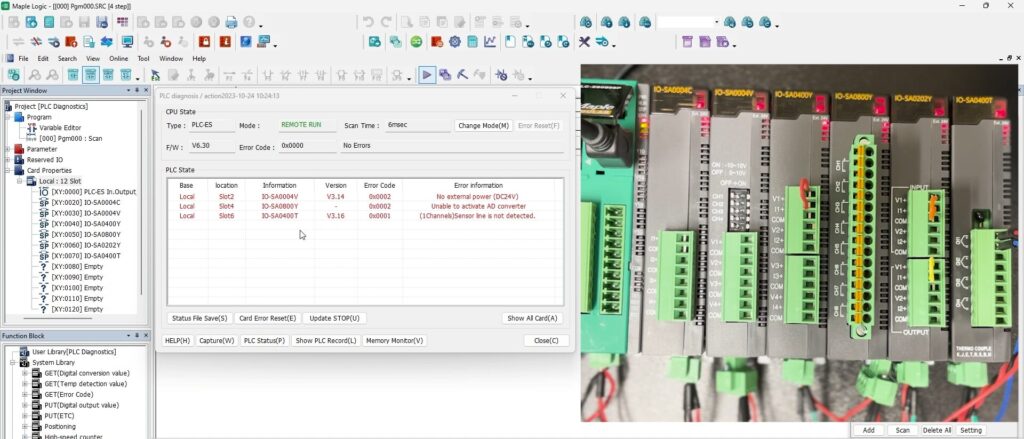This screenshot has height=439, width=1024.
Task: Click the first teal cloud icon left of combo box
Action: tap(586, 22)
